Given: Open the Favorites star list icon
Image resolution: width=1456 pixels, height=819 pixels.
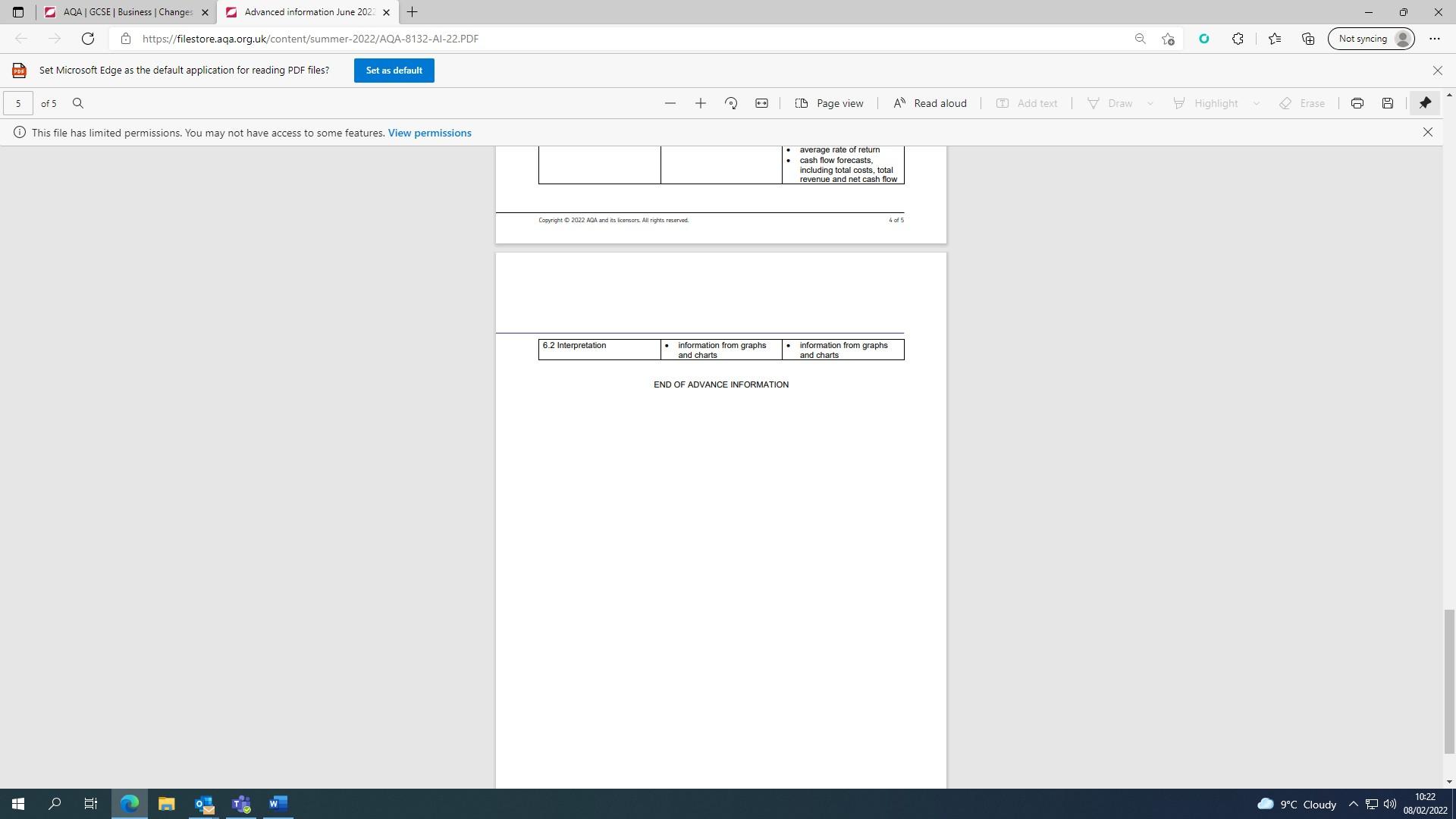Looking at the screenshot, I should (x=1274, y=39).
